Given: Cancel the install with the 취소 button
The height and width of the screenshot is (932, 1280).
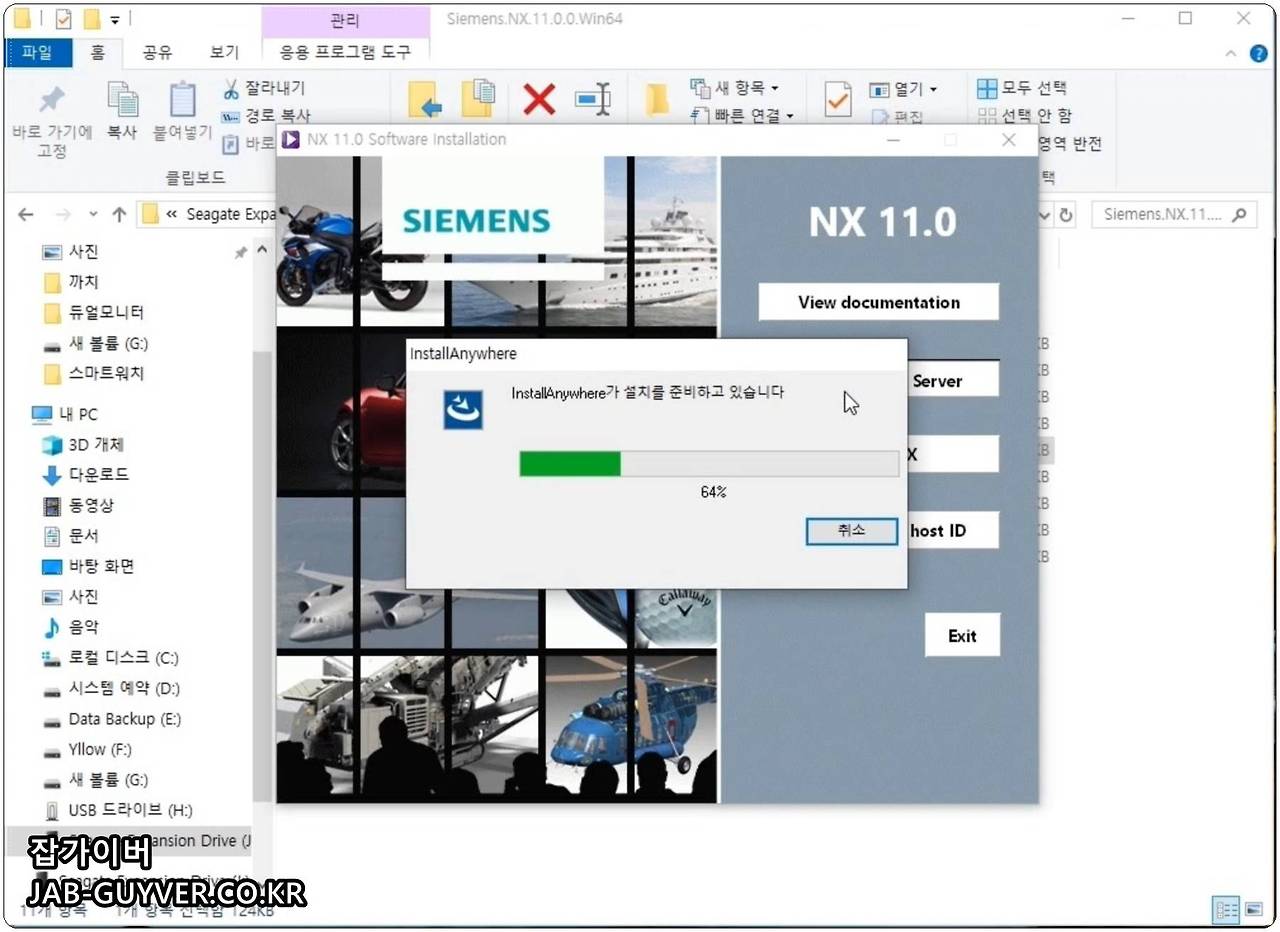Looking at the screenshot, I should [851, 531].
